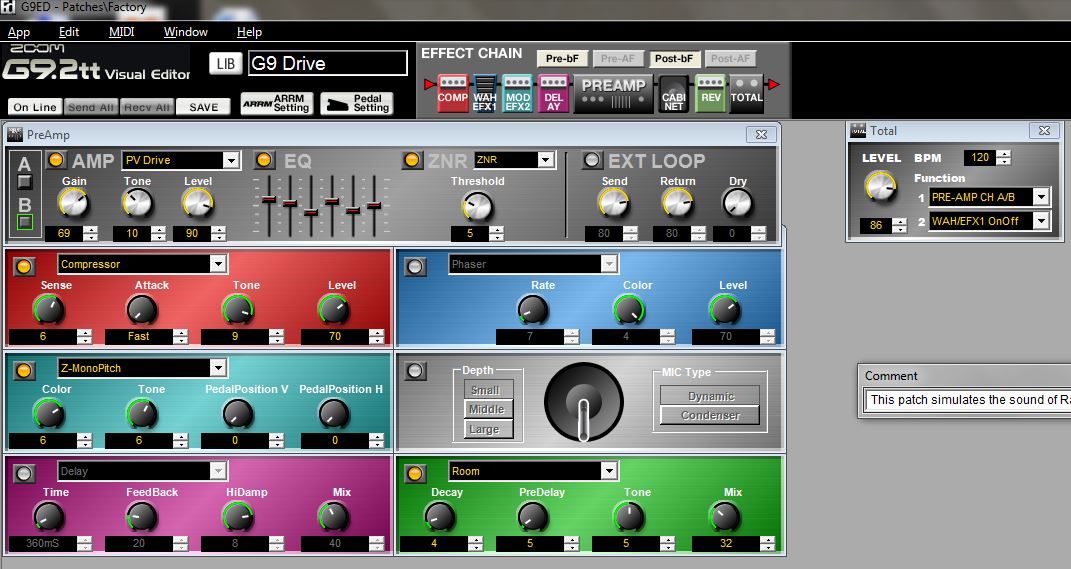Click the EXT LOOP Dry knob
Viewport: 1071px width, 569px height.
737,203
